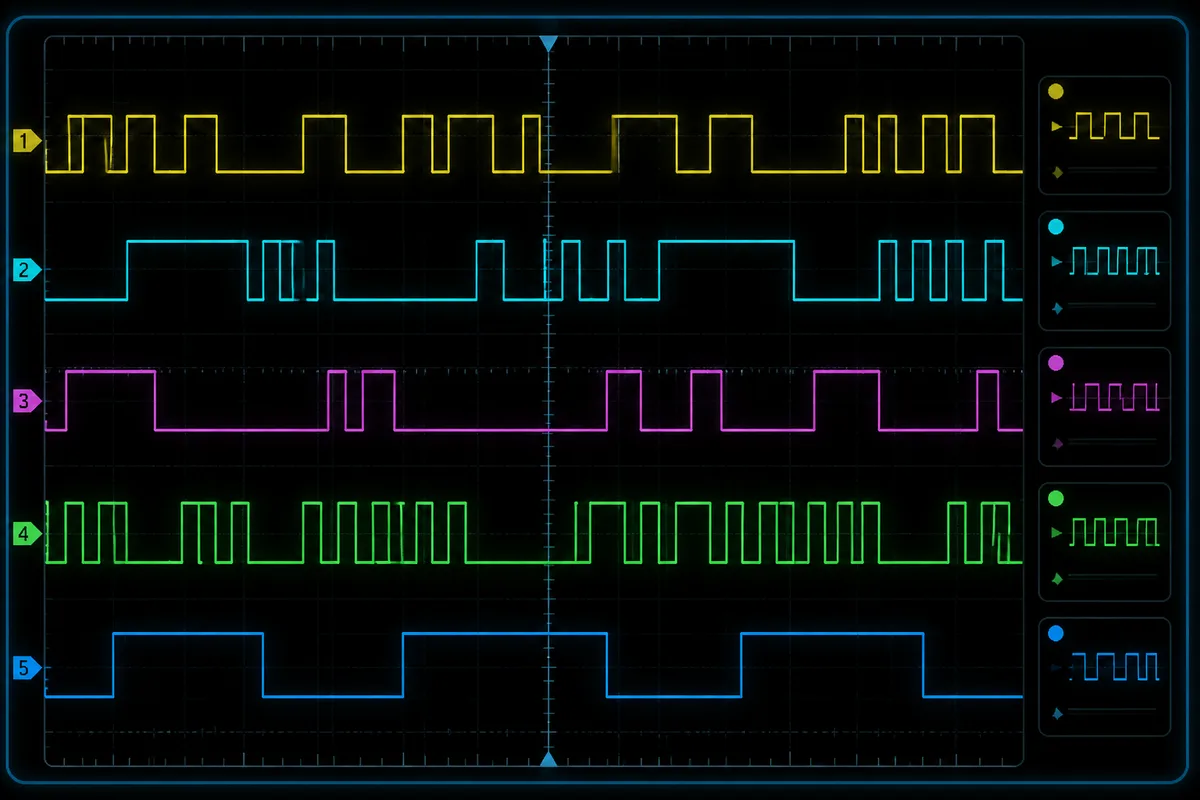Click the bottom trigger position marker

548,760
